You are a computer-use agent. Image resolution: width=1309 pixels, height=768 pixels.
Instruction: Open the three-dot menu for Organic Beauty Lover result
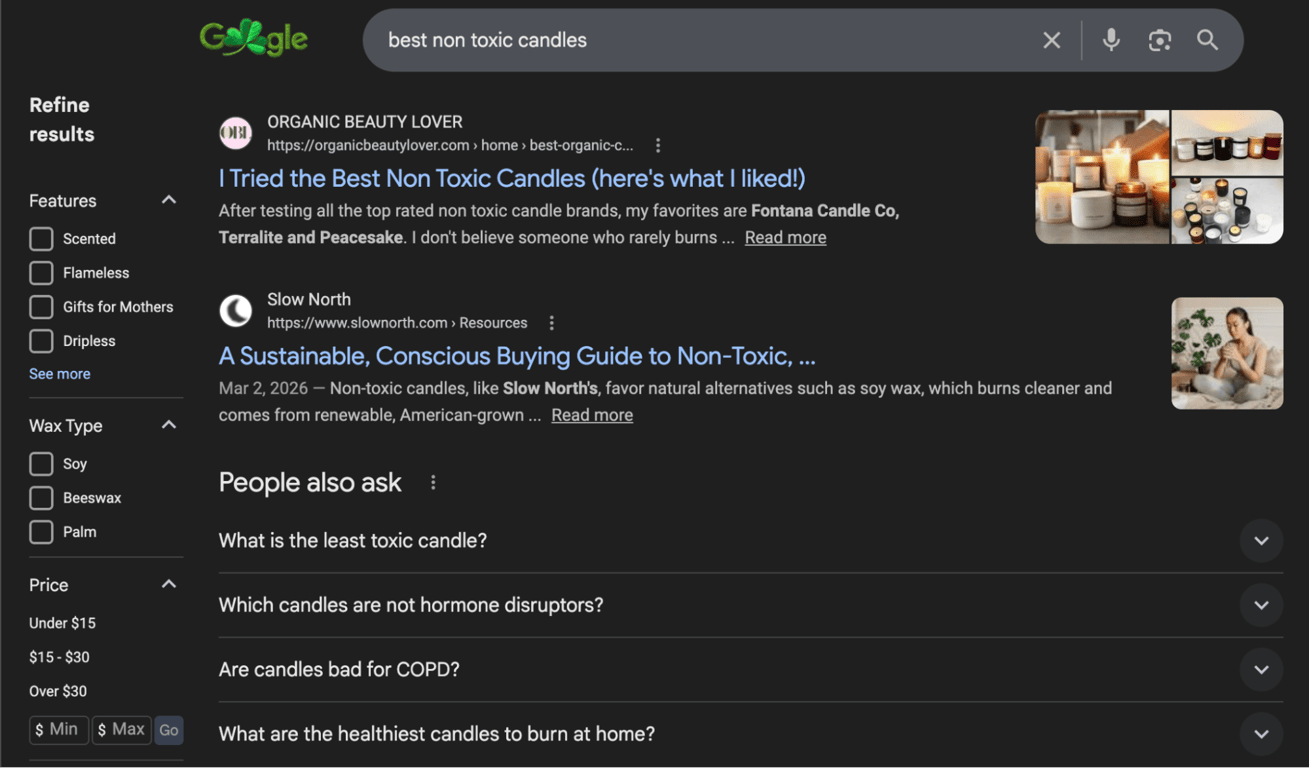(658, 145)
